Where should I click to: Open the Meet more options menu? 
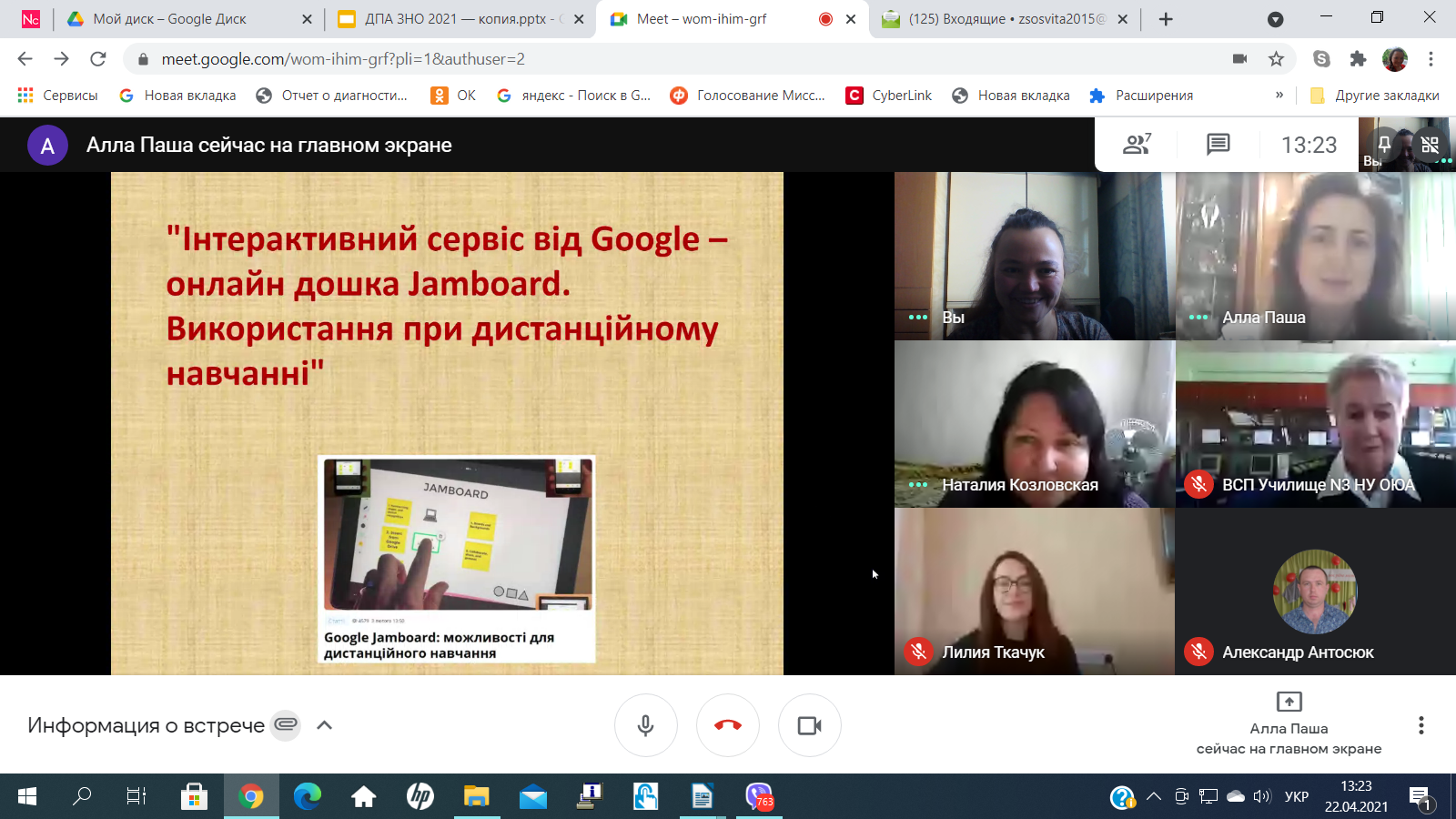[1421, 725]
